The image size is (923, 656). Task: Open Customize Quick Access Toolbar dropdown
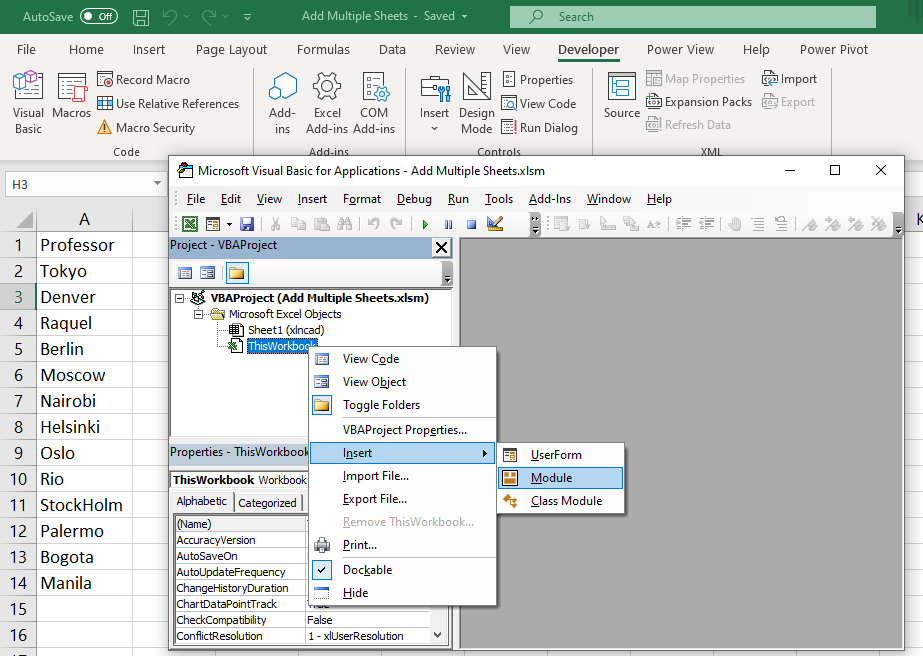(247, 17)
